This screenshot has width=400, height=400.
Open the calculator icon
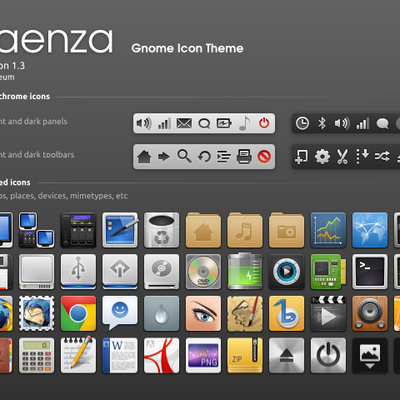[37, 355]
